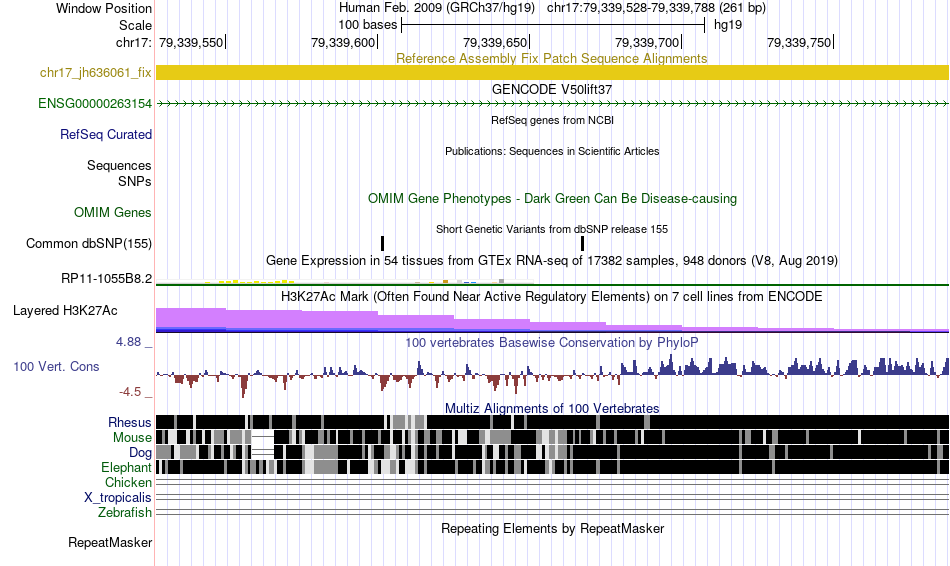Select the Mouse alignment row label

(x=132, y=438)
